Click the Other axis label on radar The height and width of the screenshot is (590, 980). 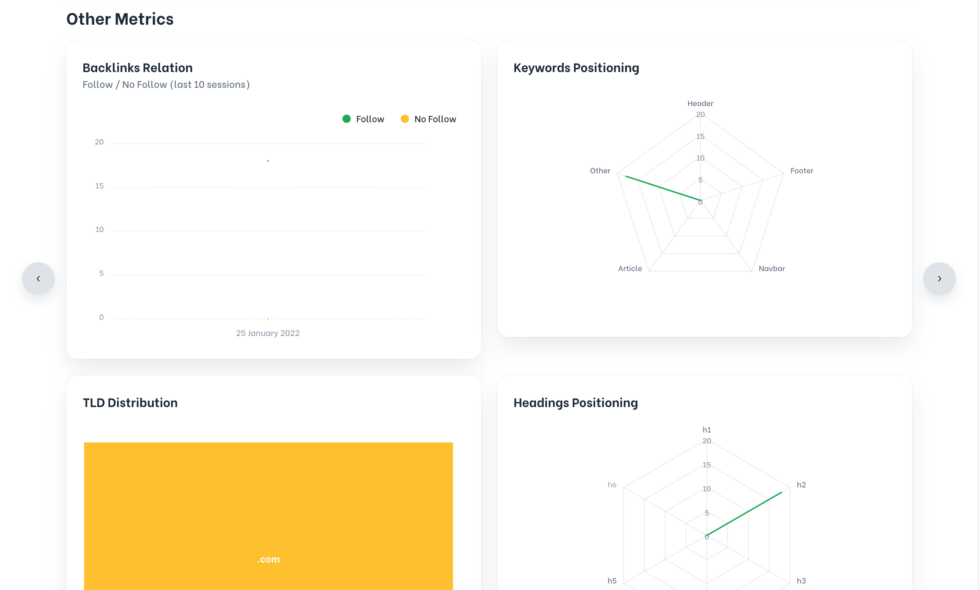pyautogui.click(x=600, y=171)
